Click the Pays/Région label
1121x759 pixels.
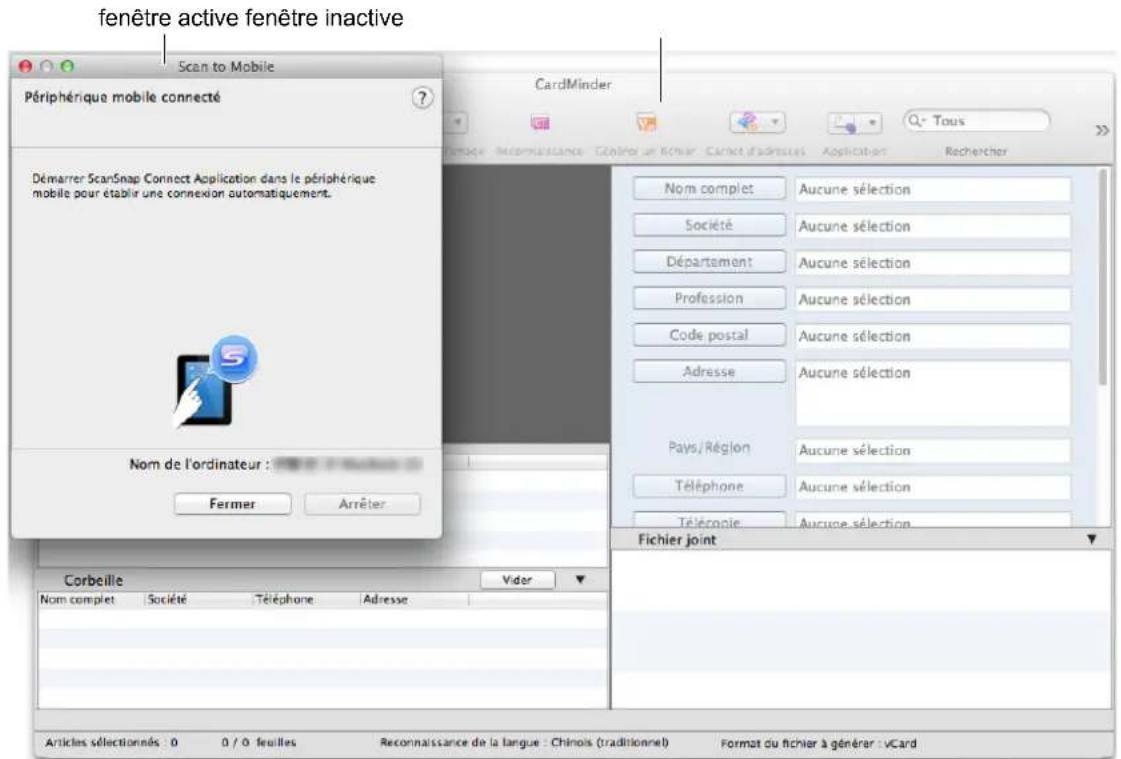tap(708, 447)
